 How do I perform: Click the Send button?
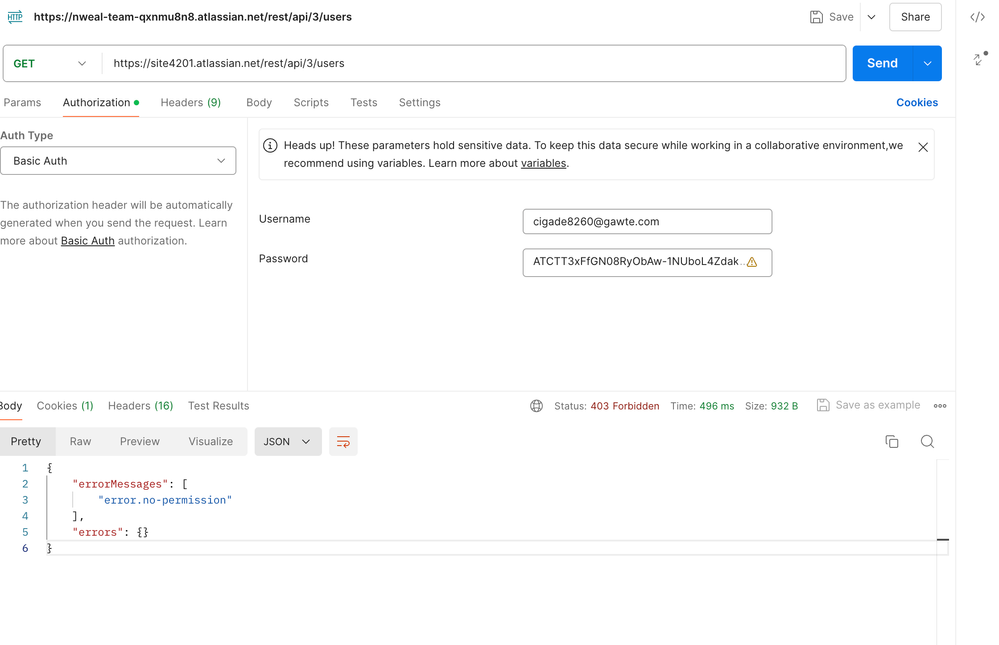(882, 63)
